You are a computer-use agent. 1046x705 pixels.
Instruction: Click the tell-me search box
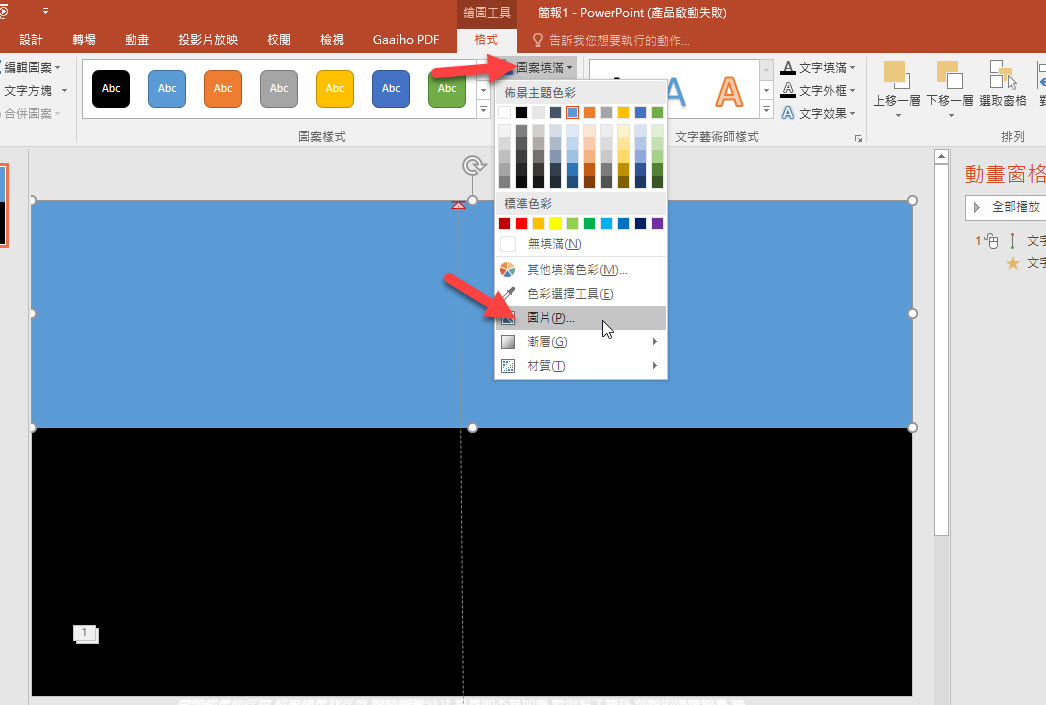point(611,41)
